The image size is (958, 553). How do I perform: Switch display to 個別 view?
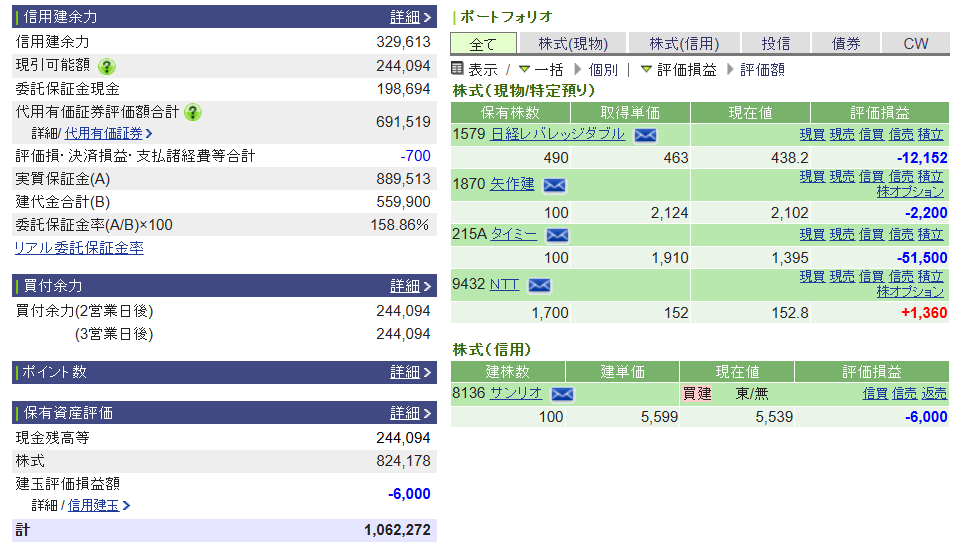point(603,70)
